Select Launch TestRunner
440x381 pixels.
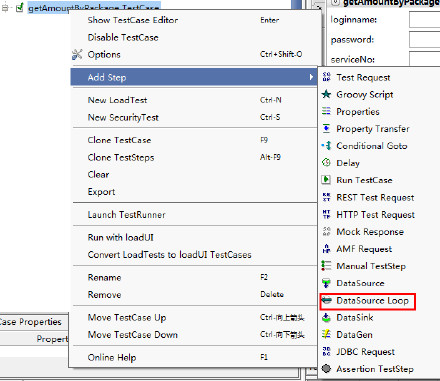[195, 215]
